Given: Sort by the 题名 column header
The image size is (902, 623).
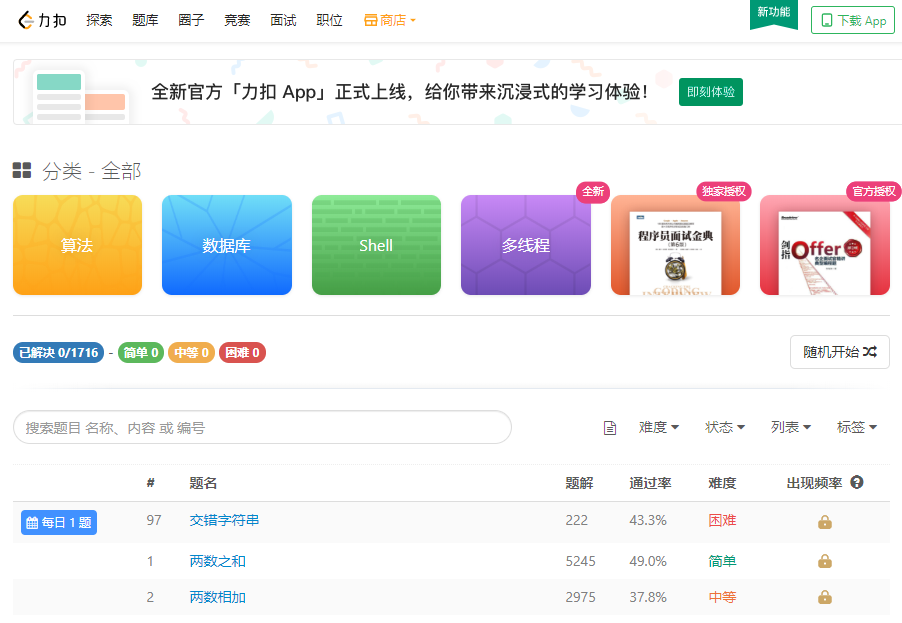Looking at the screenshot, I should pos(203,483).
